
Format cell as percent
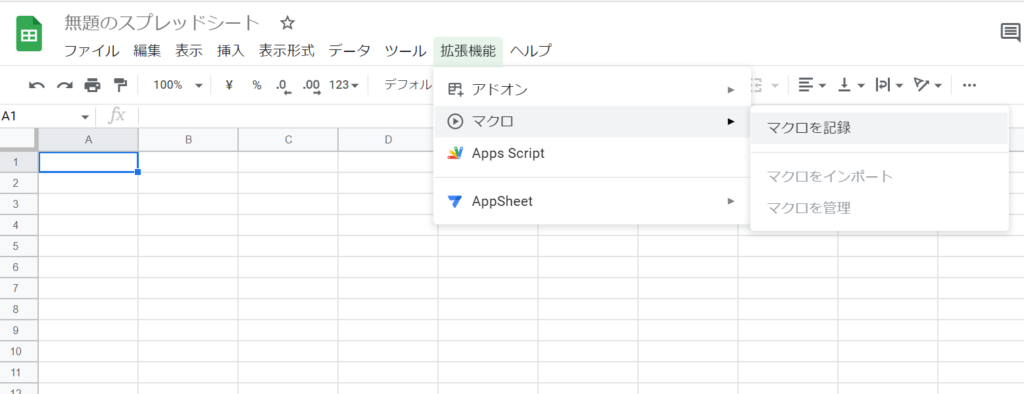tap(257, 85)
